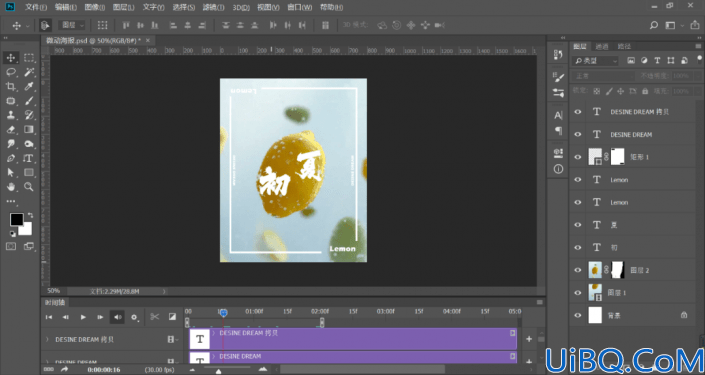Open DESINE DREAM 拷贝 track filmstrip menu

[x=172, y=339]
